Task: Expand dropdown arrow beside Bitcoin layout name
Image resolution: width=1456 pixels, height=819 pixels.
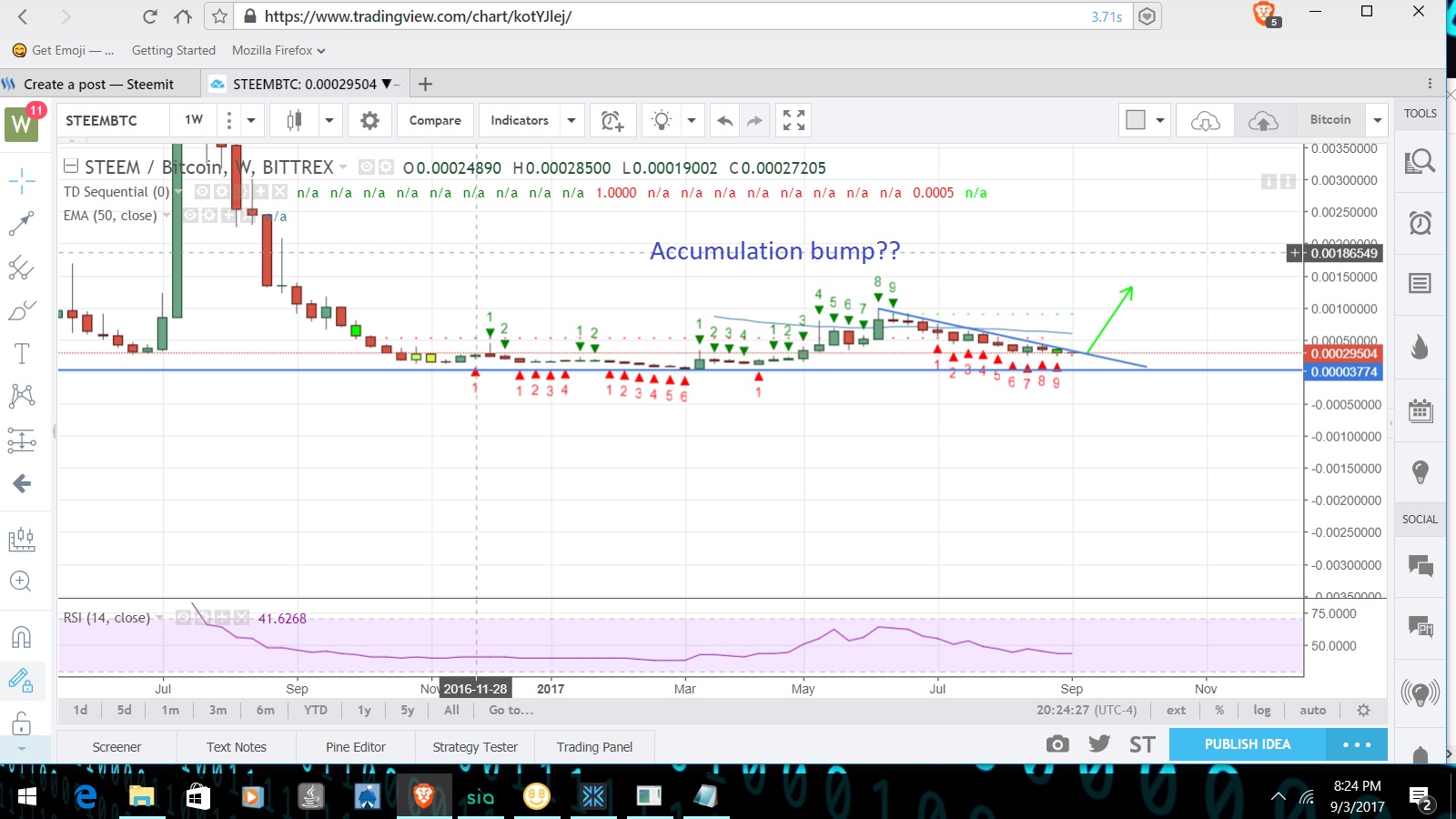Action: tap(1377, 120)
